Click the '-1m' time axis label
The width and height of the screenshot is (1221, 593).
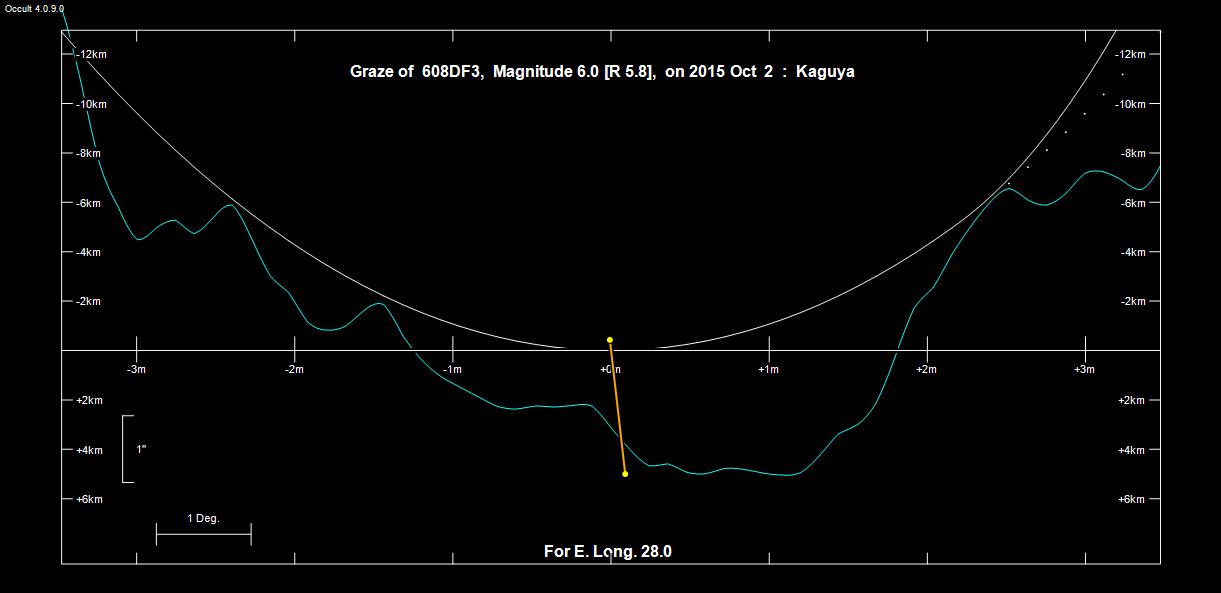tap(452, 370)
